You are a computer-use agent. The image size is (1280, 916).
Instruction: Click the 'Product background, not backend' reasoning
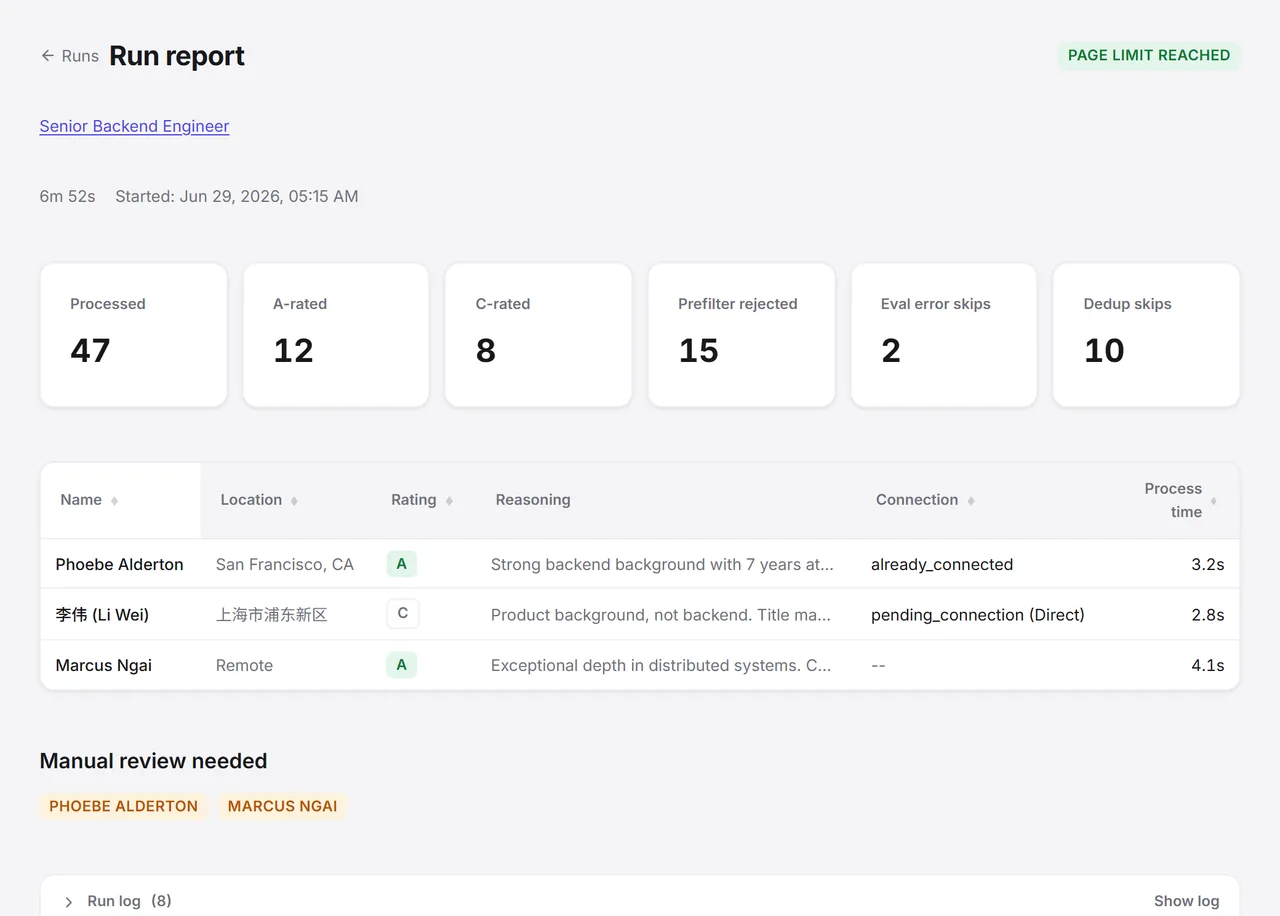(x=661, y=615)
